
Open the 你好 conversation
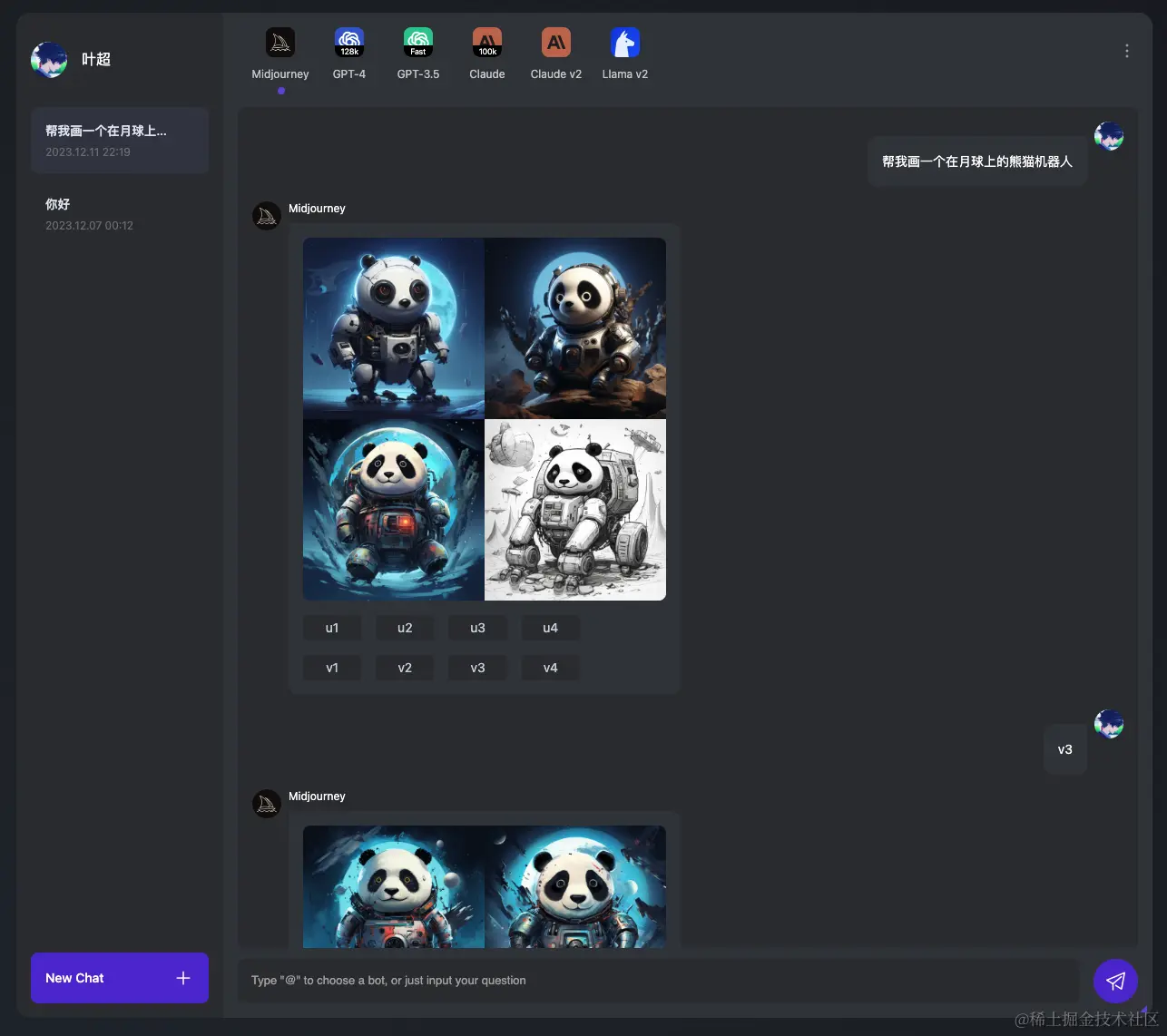tap(120, 214)
